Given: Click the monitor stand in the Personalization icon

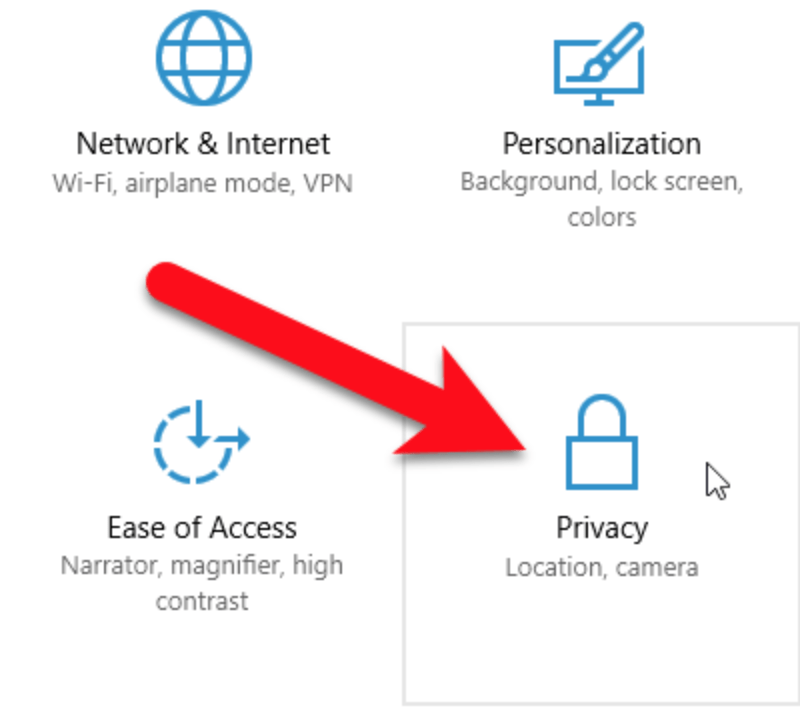Looking at the screenshot, I should [598, 100].
